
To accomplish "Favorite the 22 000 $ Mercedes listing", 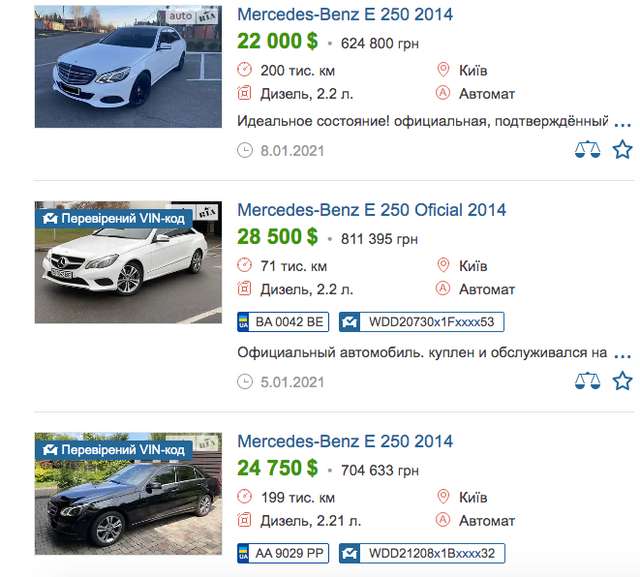I will [x=622, y=150].
